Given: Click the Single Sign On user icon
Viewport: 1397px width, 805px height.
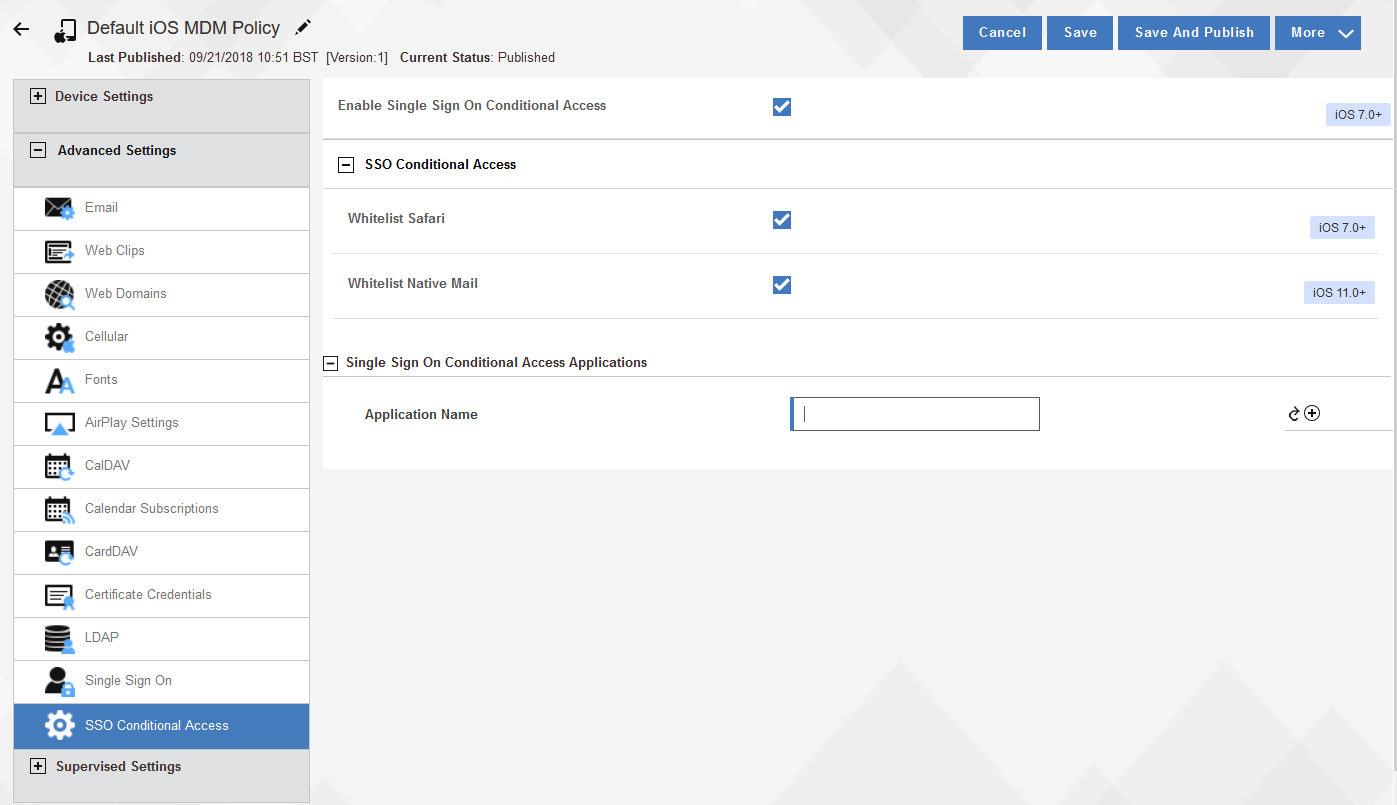Looking at the screenshot, I should click(x=59, y=681).
